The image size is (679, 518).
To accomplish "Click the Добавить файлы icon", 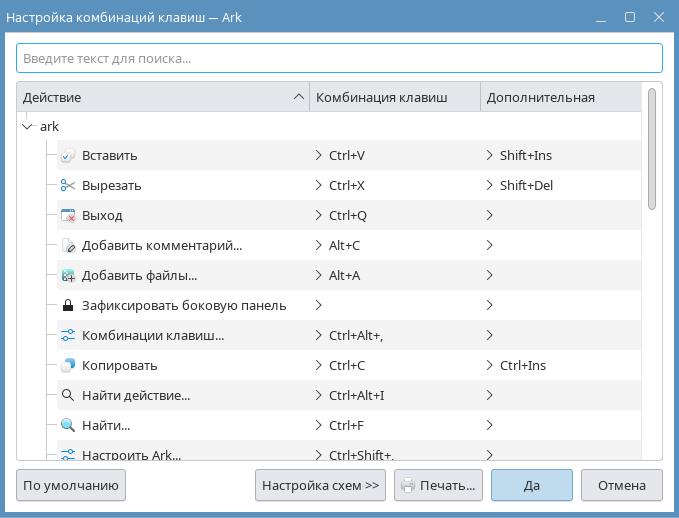I will [68, 275].
